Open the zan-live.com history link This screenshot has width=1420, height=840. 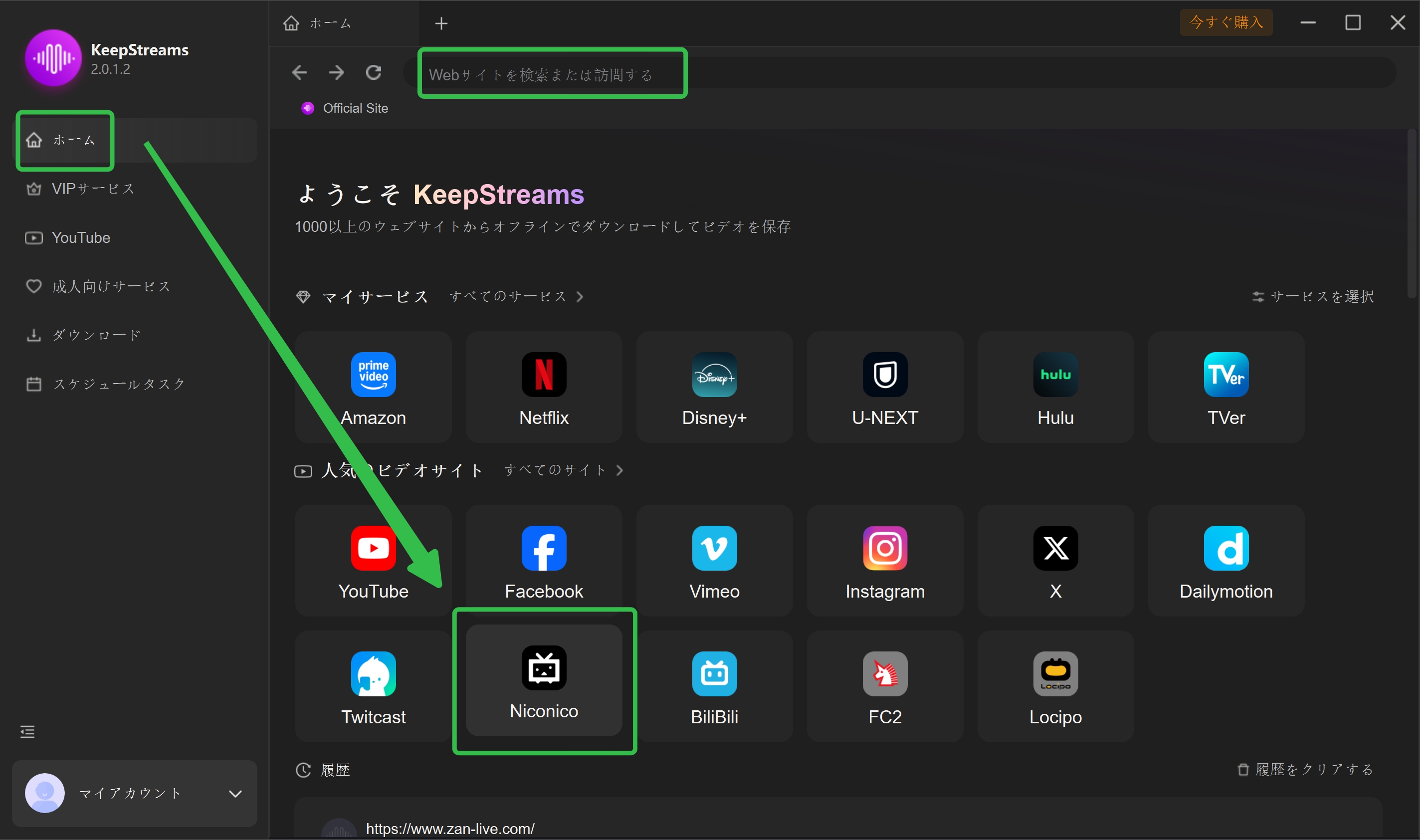[450, 829]
